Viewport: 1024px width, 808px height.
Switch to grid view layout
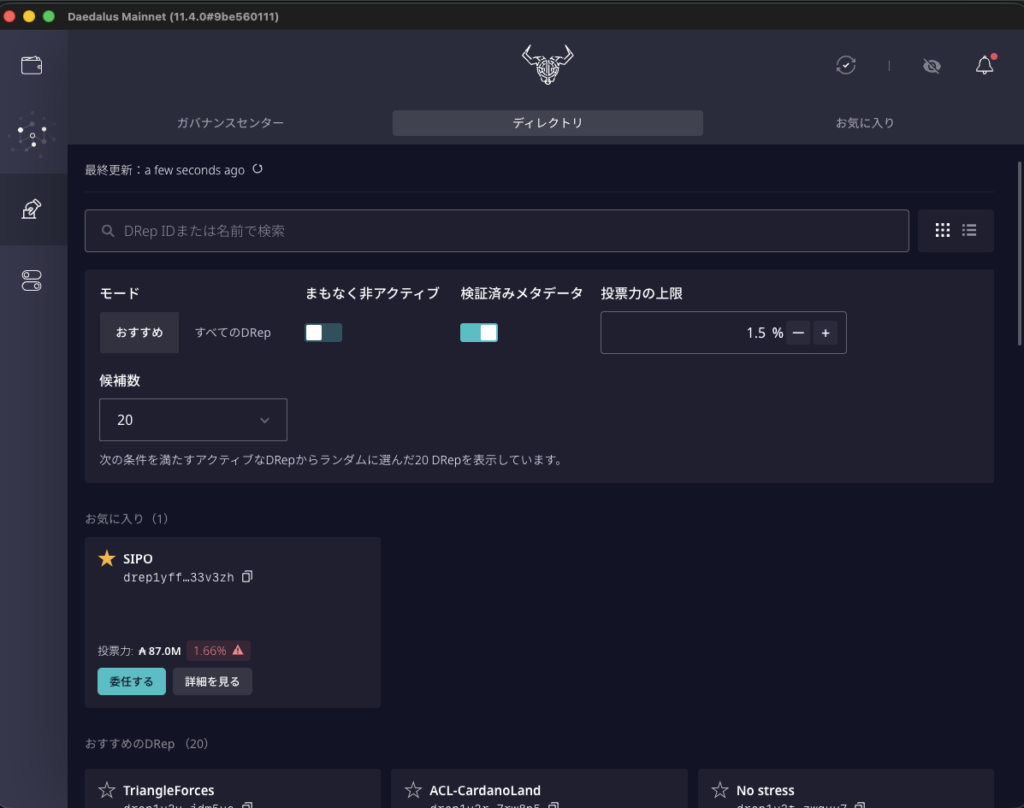(x=942, y=230)
